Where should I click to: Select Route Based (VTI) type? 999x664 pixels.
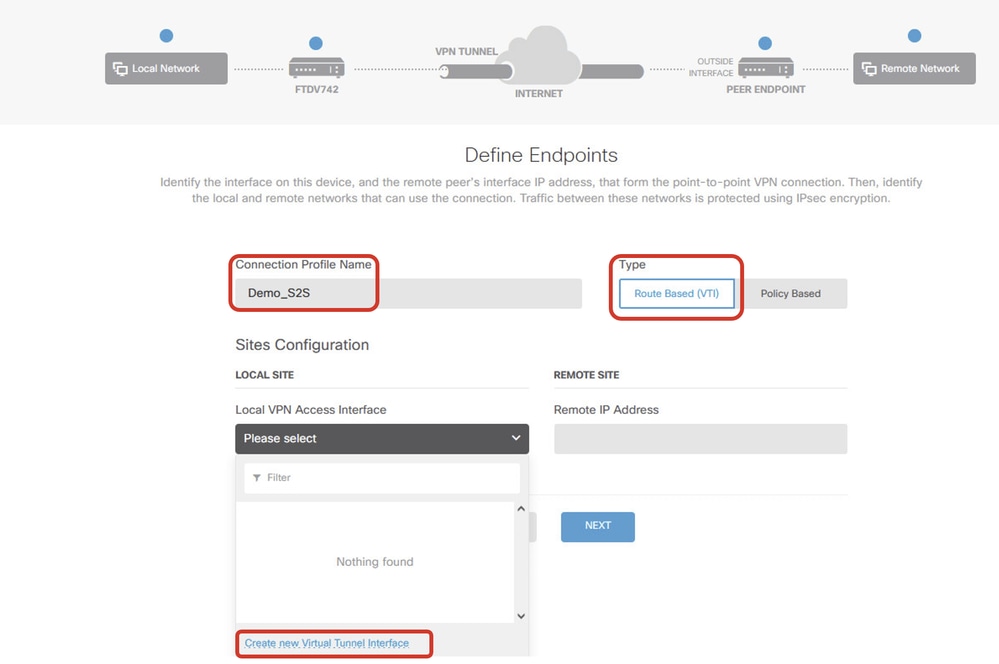point(677,294)
